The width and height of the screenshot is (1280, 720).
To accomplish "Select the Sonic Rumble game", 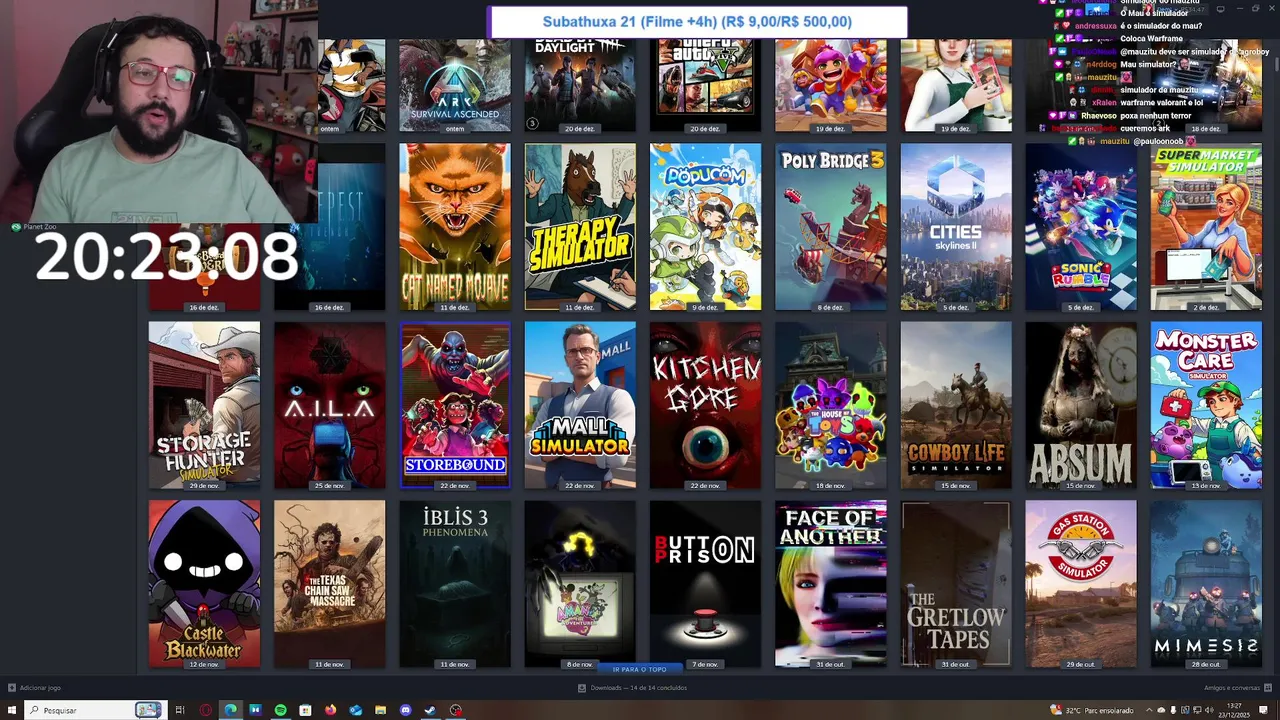I will click(x=1081, y=226).
